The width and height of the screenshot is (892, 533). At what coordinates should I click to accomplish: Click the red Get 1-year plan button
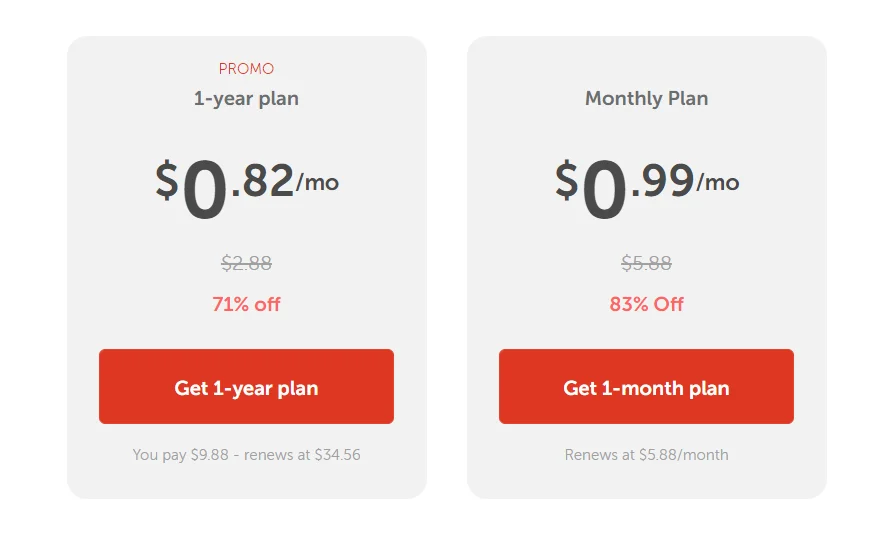(246, 387)
